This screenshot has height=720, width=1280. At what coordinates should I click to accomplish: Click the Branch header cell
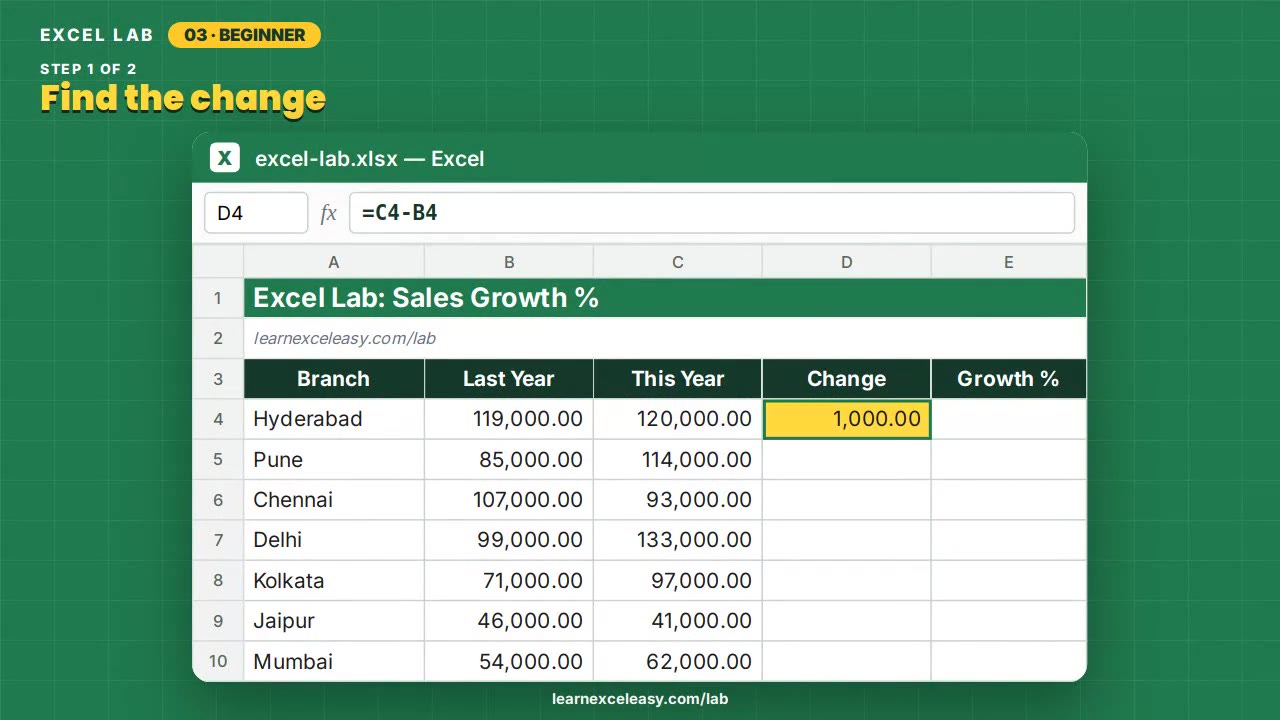tap(334, 379)
